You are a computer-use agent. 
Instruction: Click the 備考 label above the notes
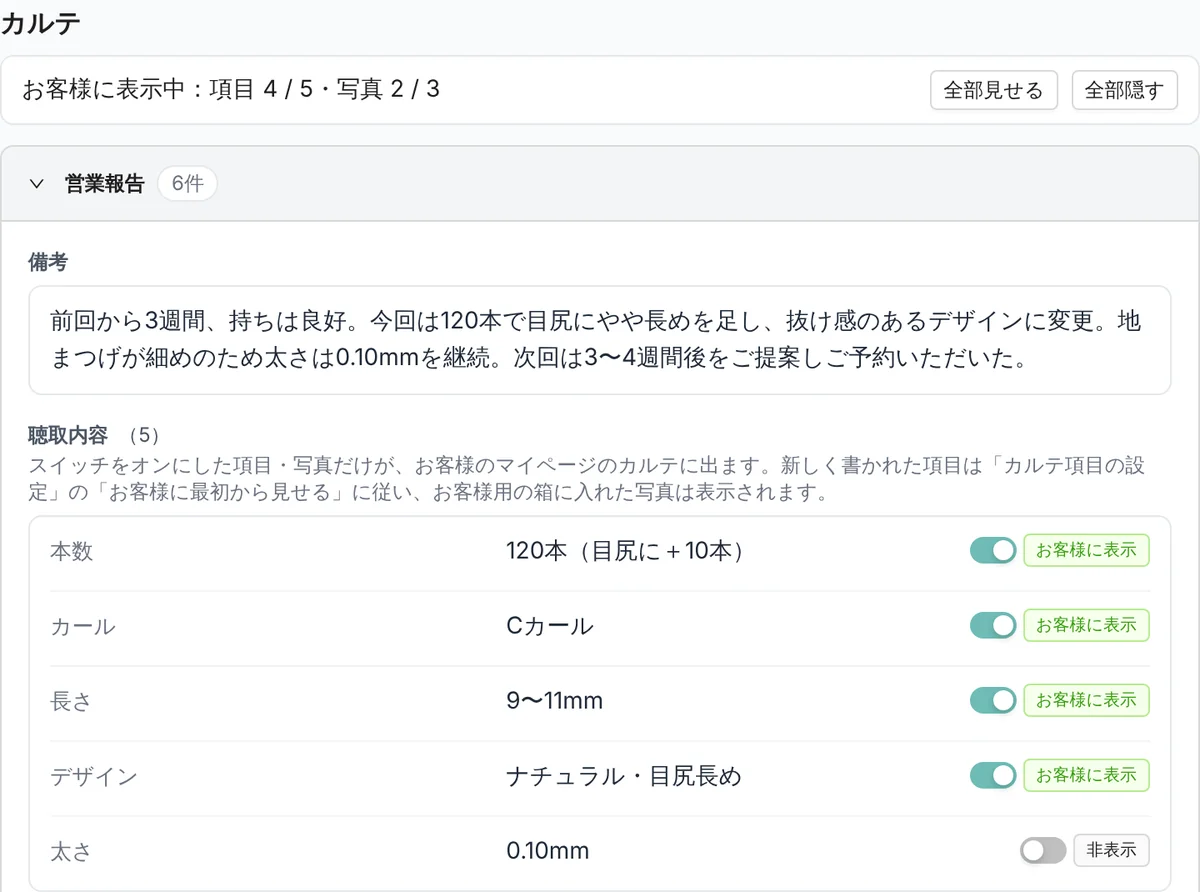point(48,262)
